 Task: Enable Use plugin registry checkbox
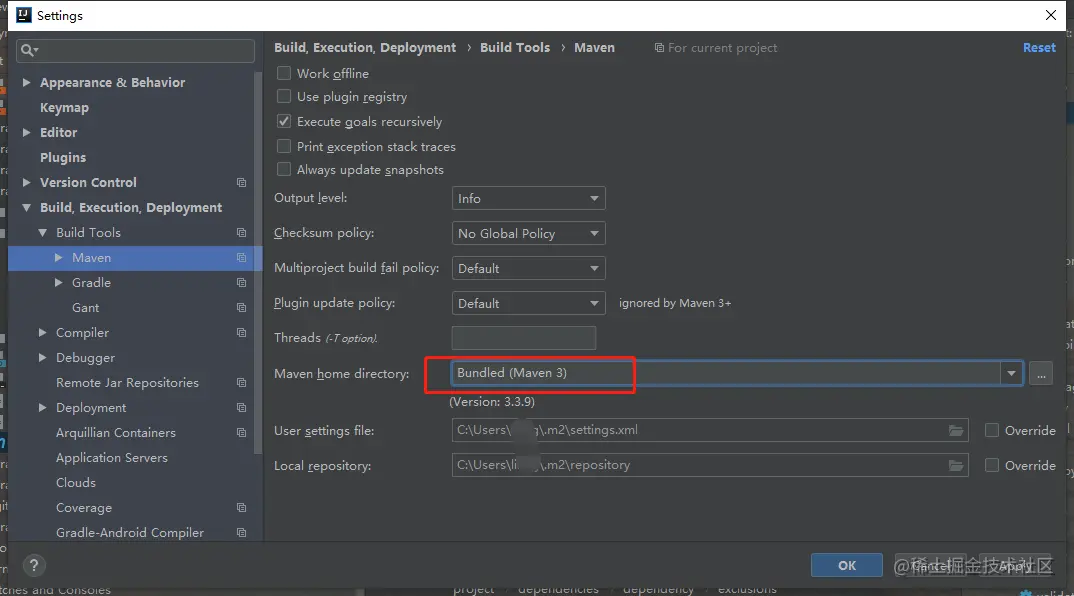pos(284,97)
